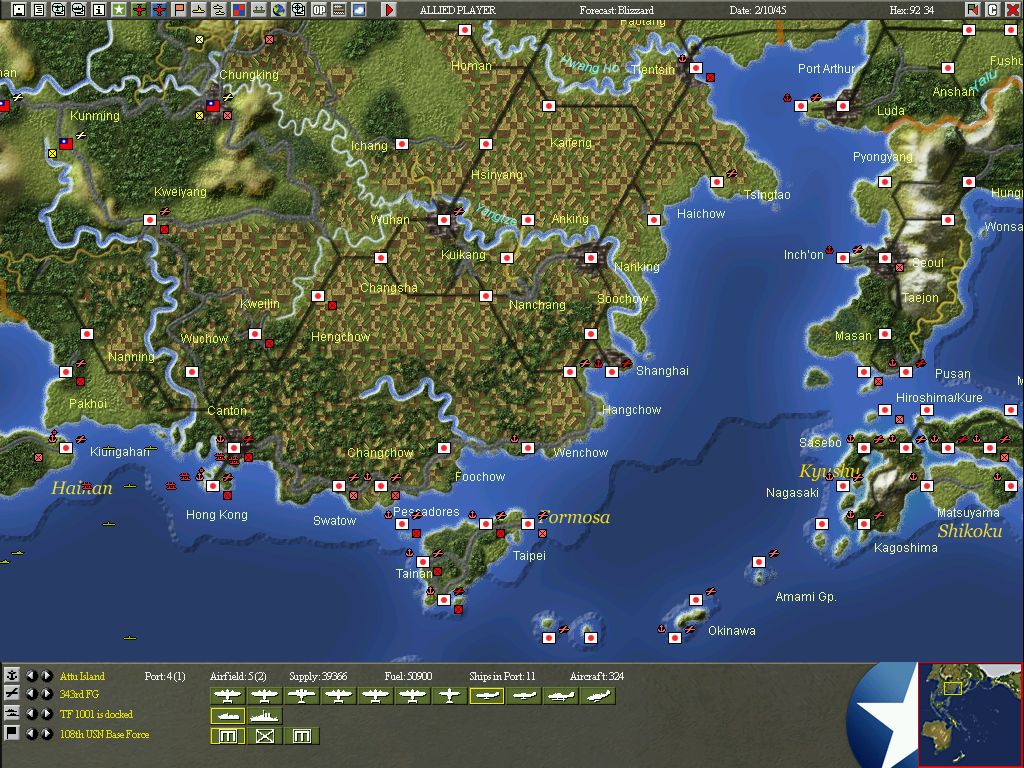Image resolution: width=1024 pixels, height=768 pixels.
Task: Select the last air unit icon in row
Action: coord(598,696)
